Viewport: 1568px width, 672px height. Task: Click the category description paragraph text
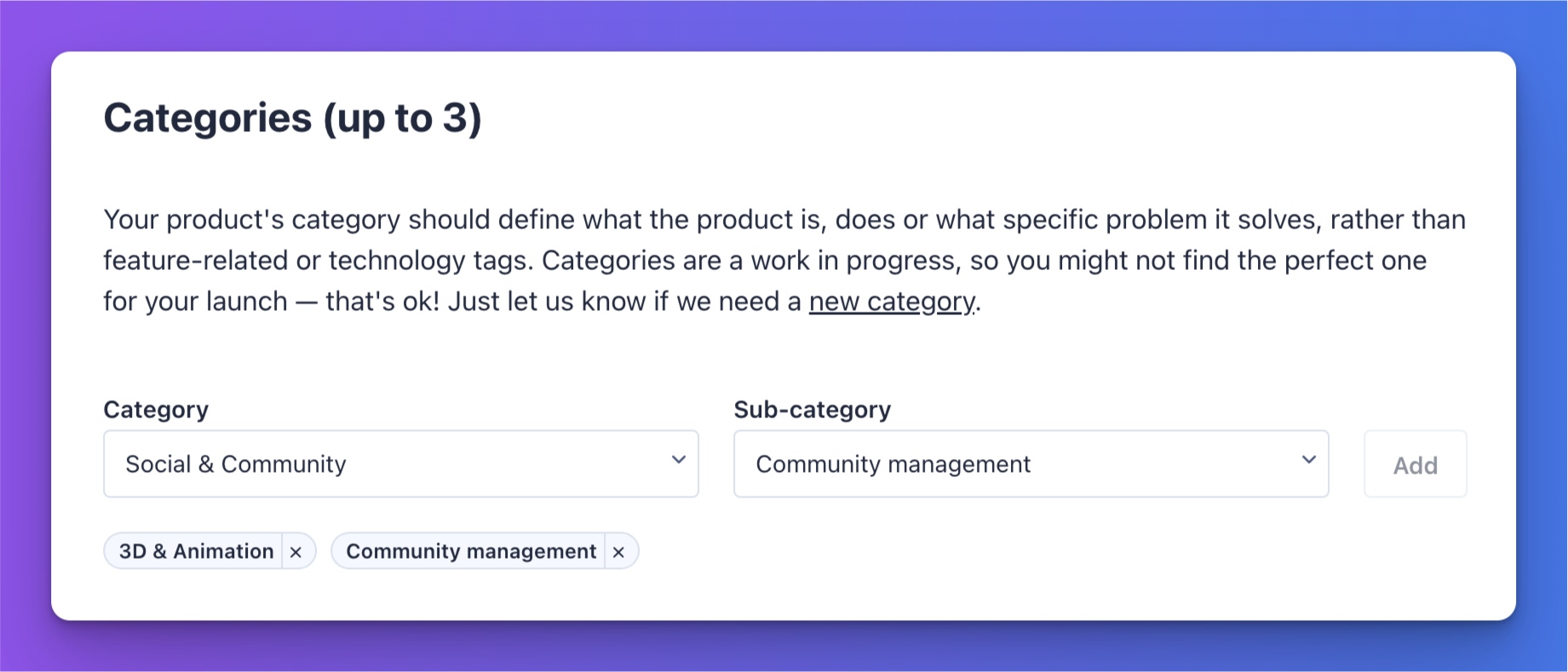[x=784, y=261]
